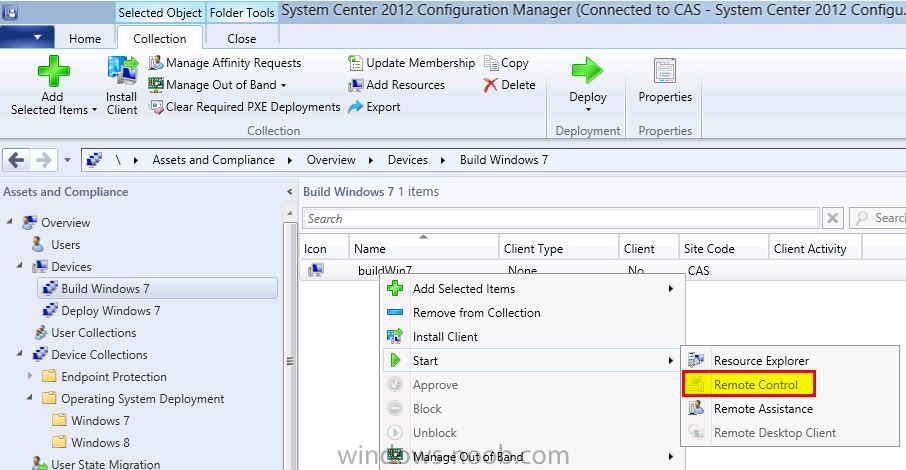Click Overview in the breadcrumb path
The width and height of the screenshot is (906, 470).
(331, 160)
